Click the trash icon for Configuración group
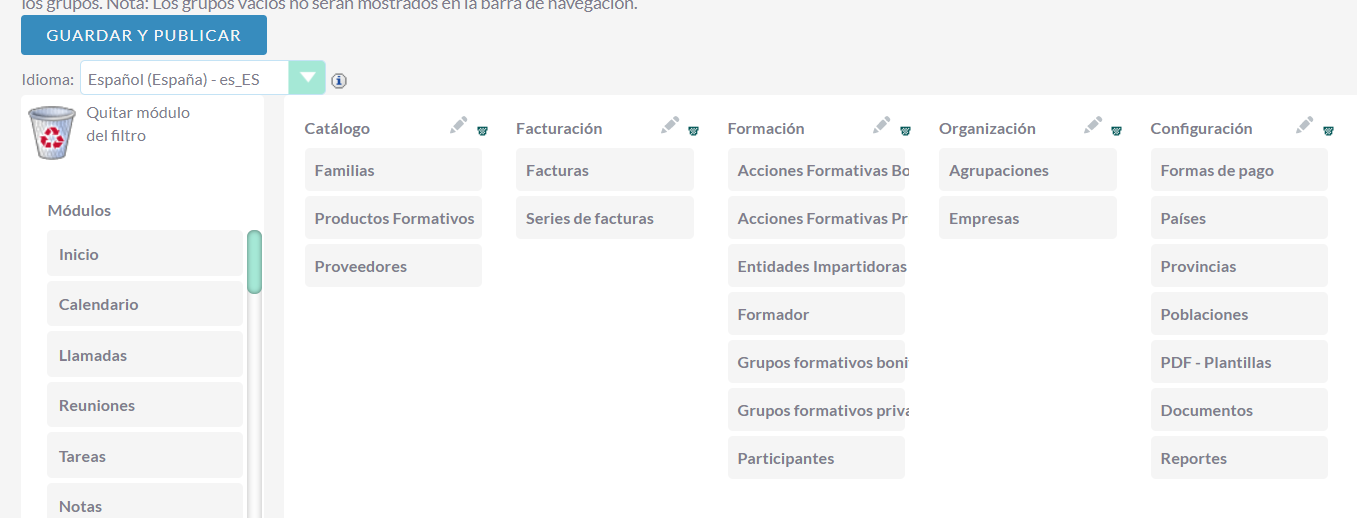Image resolution: width=1357 pixels, height=518 pixels. [x=1328, y=130]
